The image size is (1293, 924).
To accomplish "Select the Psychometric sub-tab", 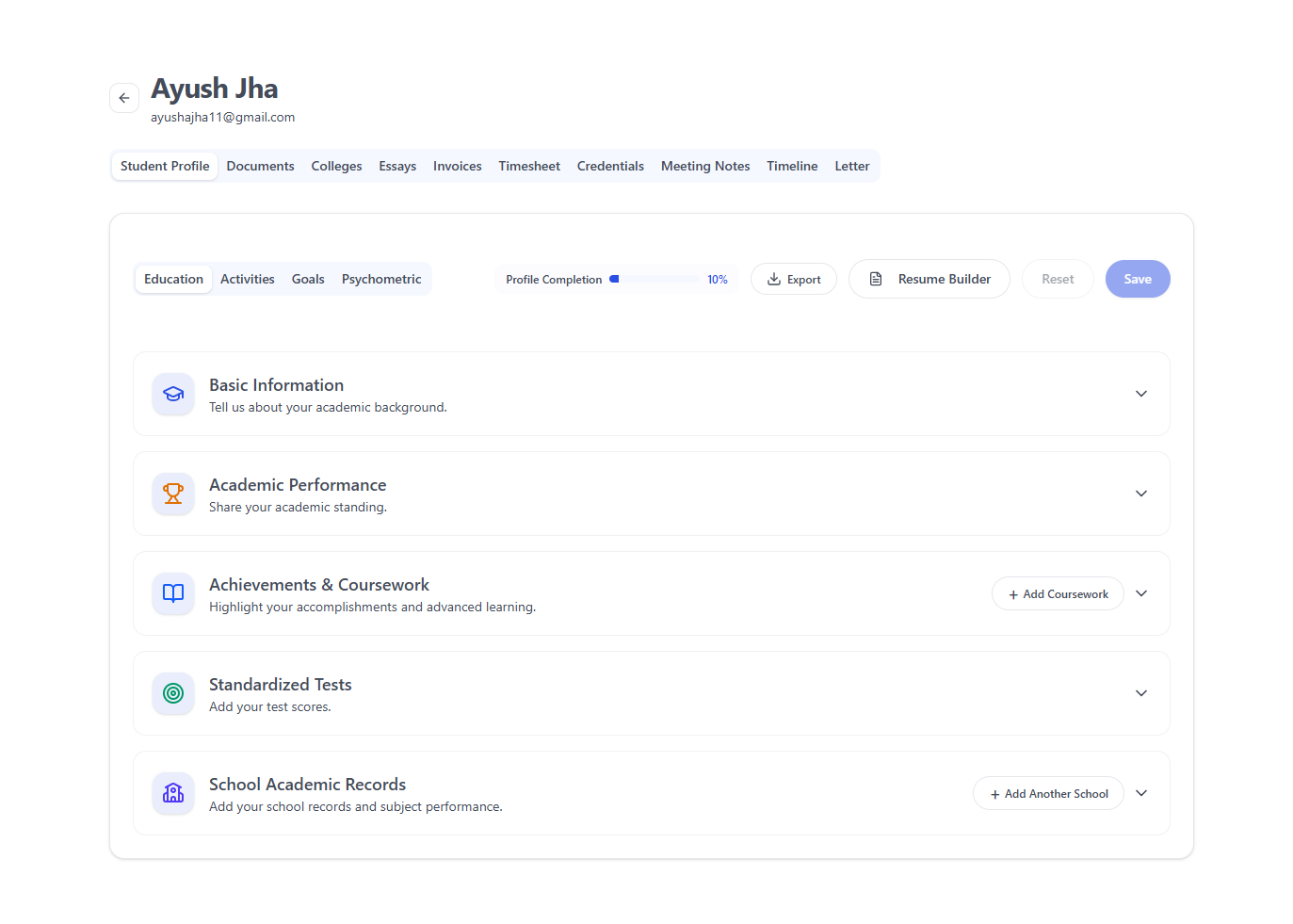I will 381,279.
